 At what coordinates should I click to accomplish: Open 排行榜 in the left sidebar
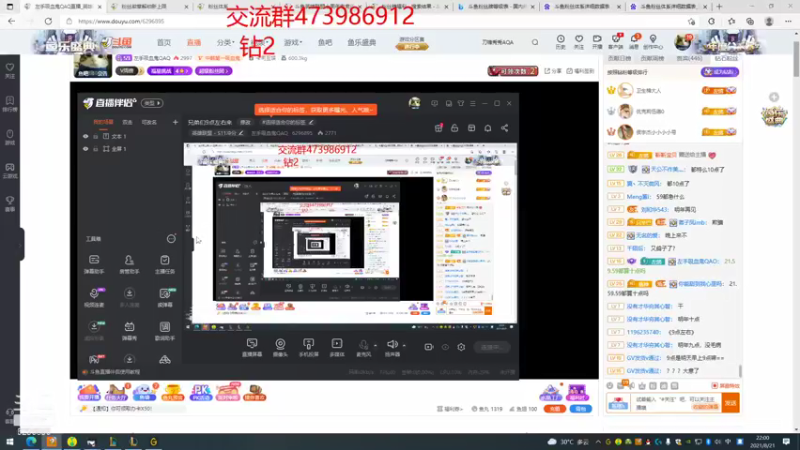point(10,104)
